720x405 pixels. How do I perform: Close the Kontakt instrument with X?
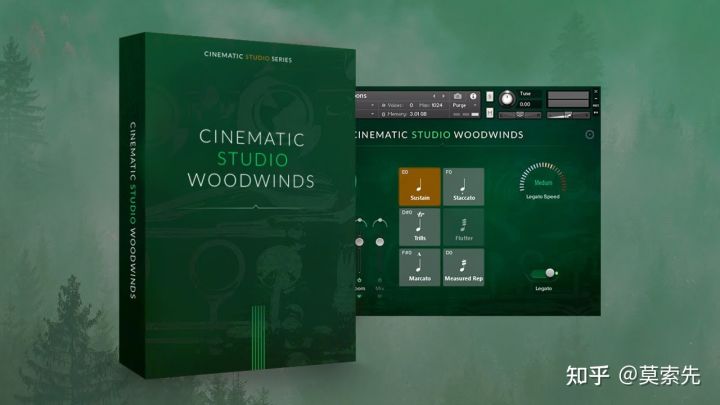[596, 92]
